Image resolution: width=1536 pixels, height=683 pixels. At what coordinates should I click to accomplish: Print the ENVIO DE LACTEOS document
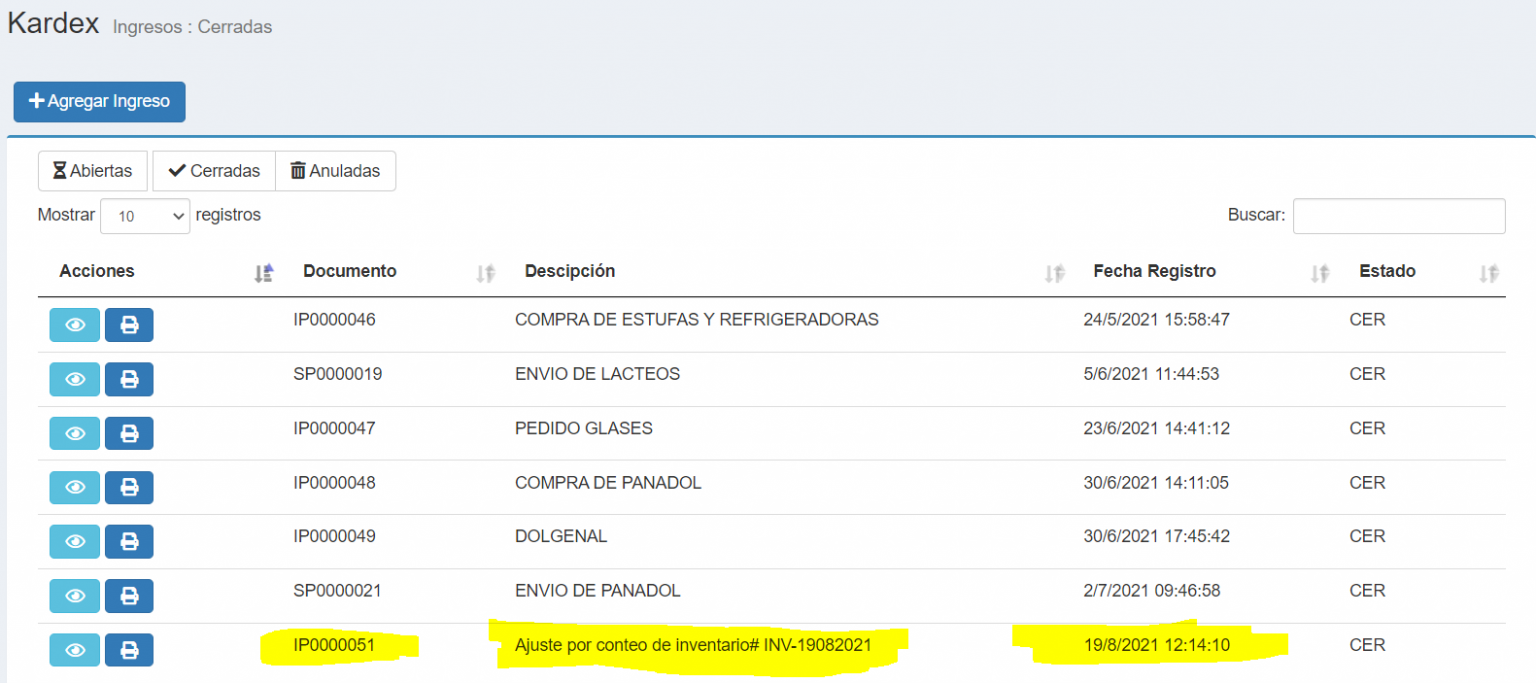tap(129, 379)
